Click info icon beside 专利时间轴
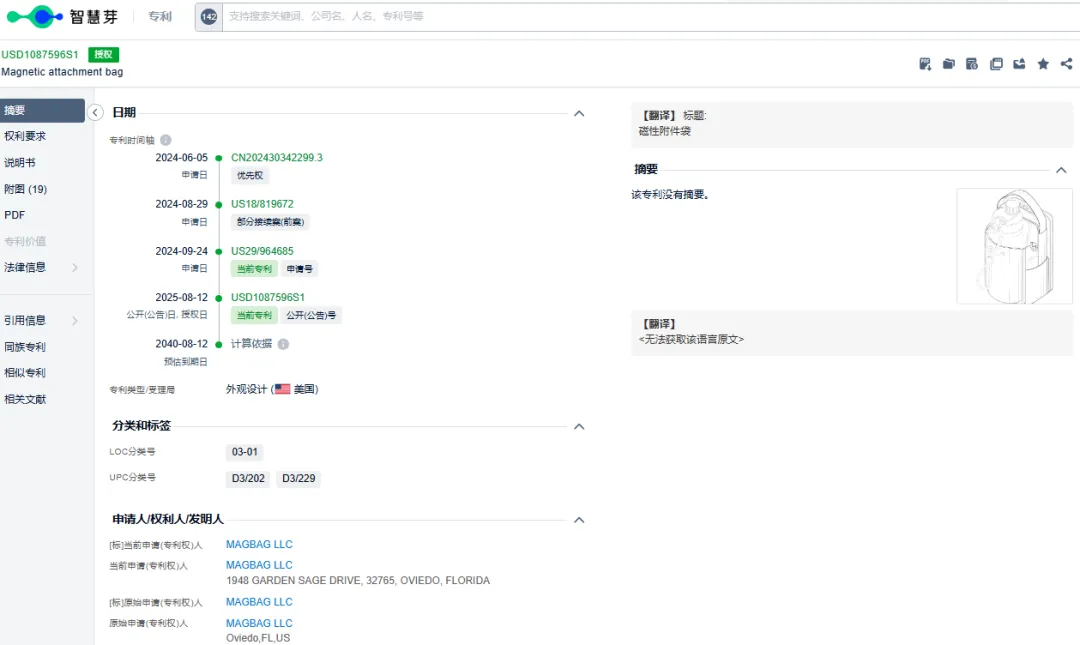This screenshot has height=645, width=1080. 166,140
